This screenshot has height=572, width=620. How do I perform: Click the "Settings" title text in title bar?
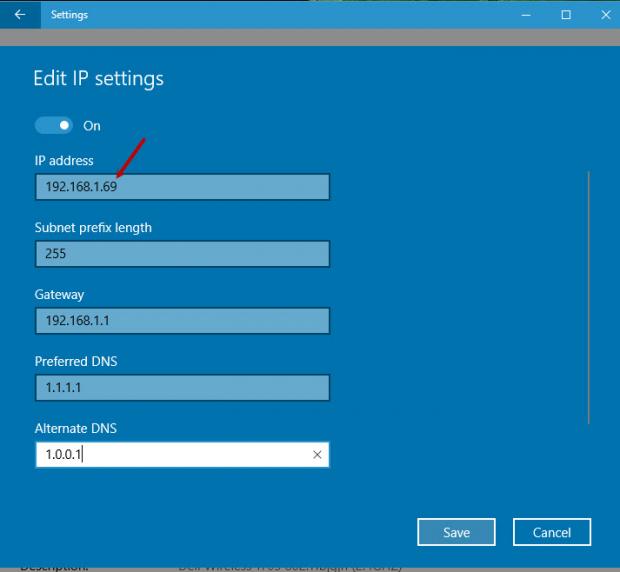coord(69,15)
